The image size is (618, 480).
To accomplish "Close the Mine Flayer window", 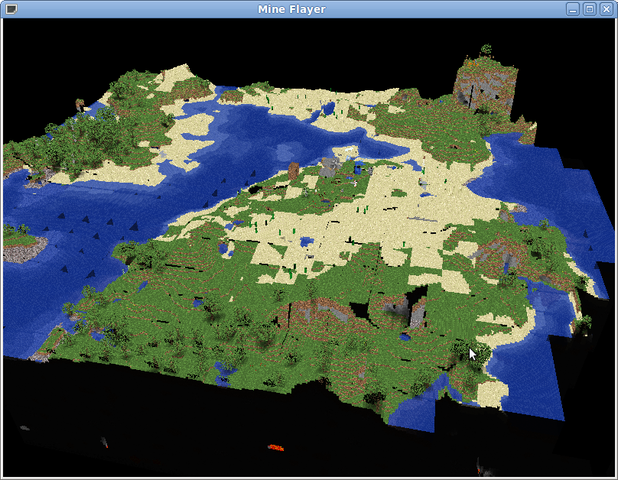I will 606,9.
